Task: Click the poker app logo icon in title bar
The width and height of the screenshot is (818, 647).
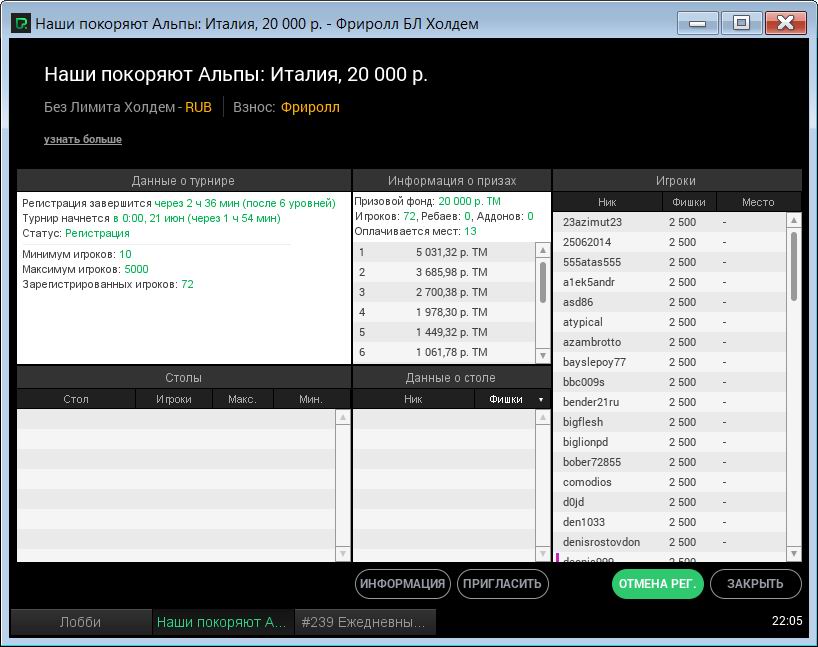Action: click(20, 23)
